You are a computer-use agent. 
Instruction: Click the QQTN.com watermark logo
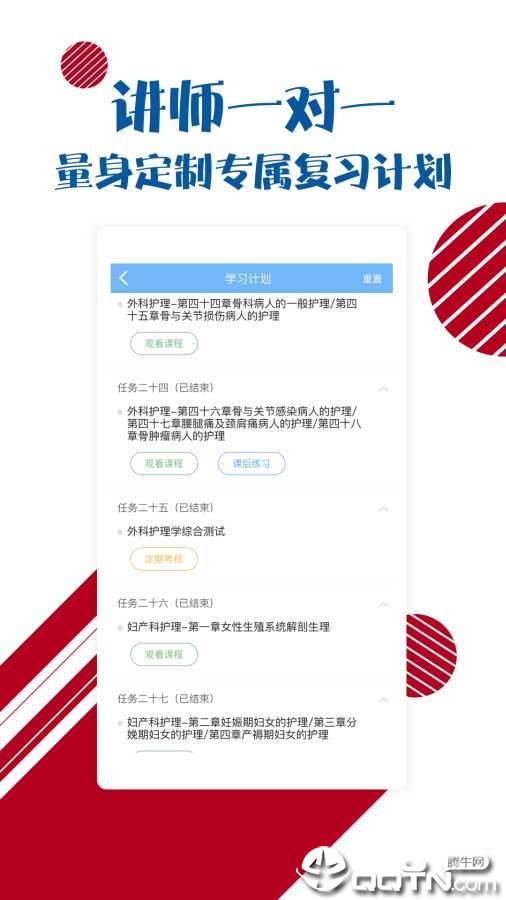coord(397,870)
